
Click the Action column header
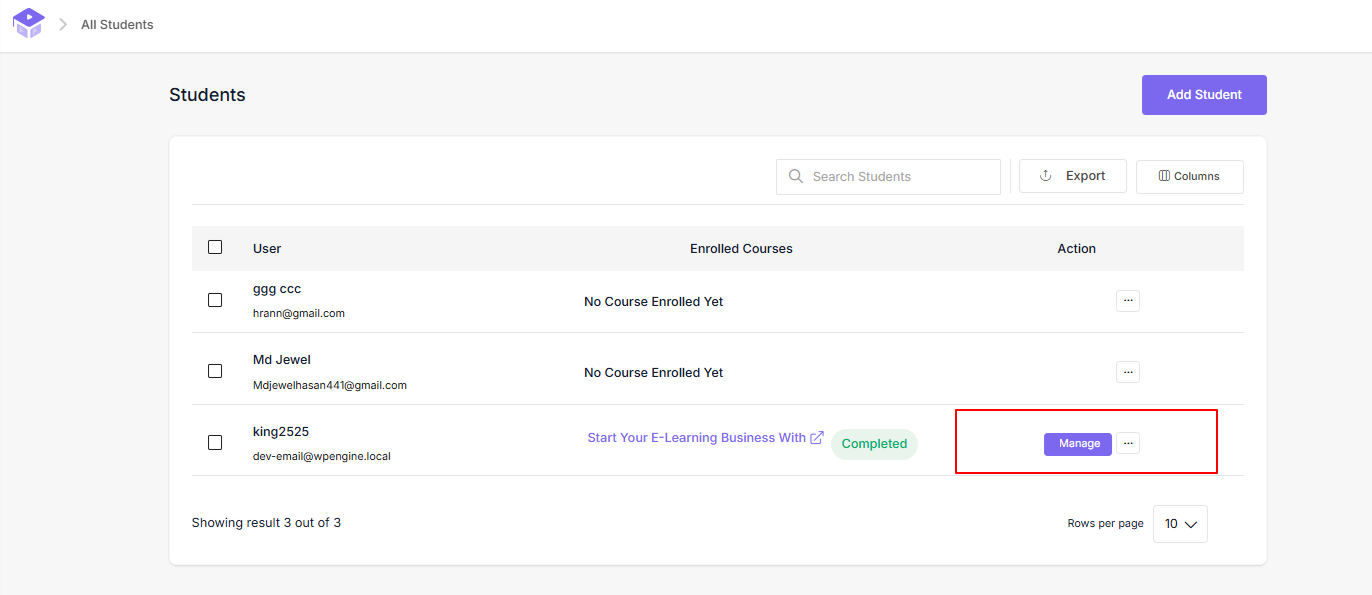[x=1077, y=249]
